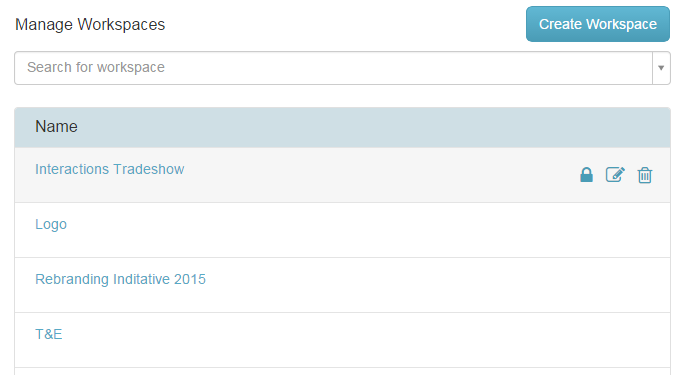
Task: Open the Rebranding Inditative 2015 link
Action: [120, 279]
